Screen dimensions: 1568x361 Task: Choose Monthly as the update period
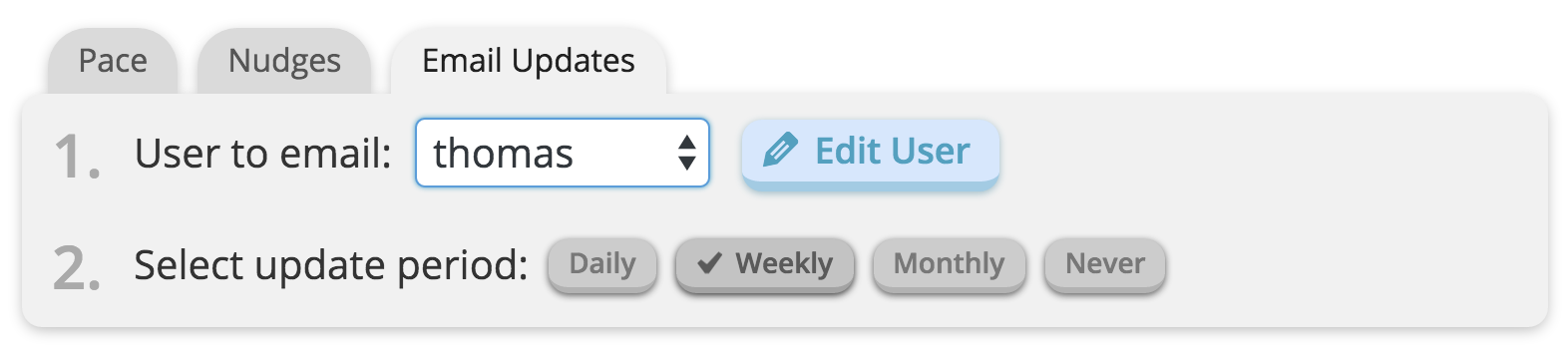click(x=949, y=264)
